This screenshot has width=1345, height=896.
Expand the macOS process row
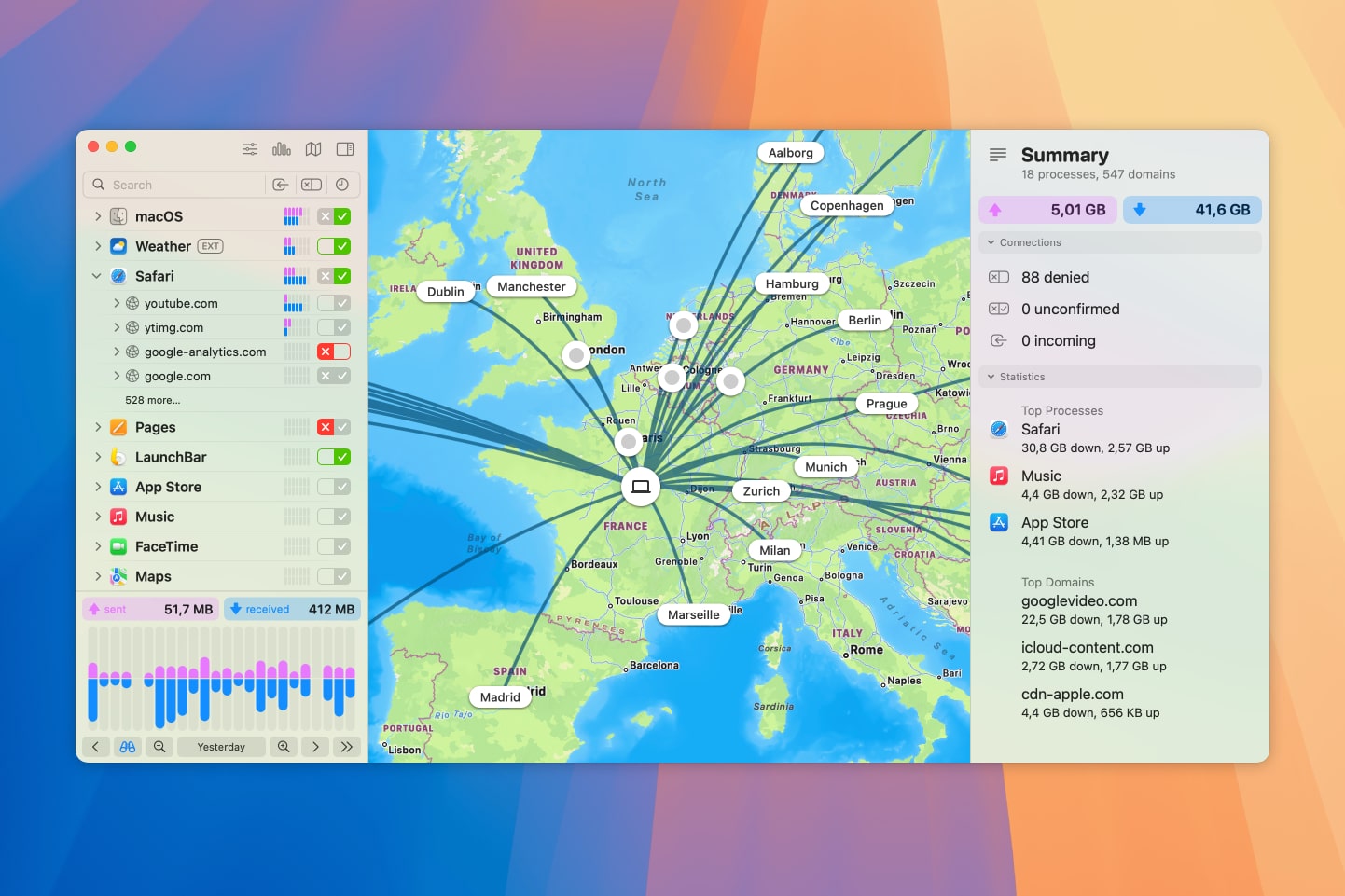(97, 216)
